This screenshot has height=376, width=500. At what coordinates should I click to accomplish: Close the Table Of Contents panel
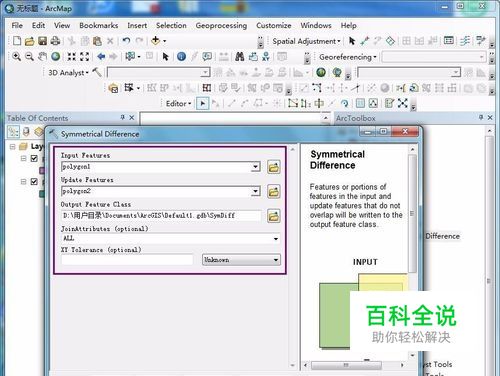click(132, 117)
